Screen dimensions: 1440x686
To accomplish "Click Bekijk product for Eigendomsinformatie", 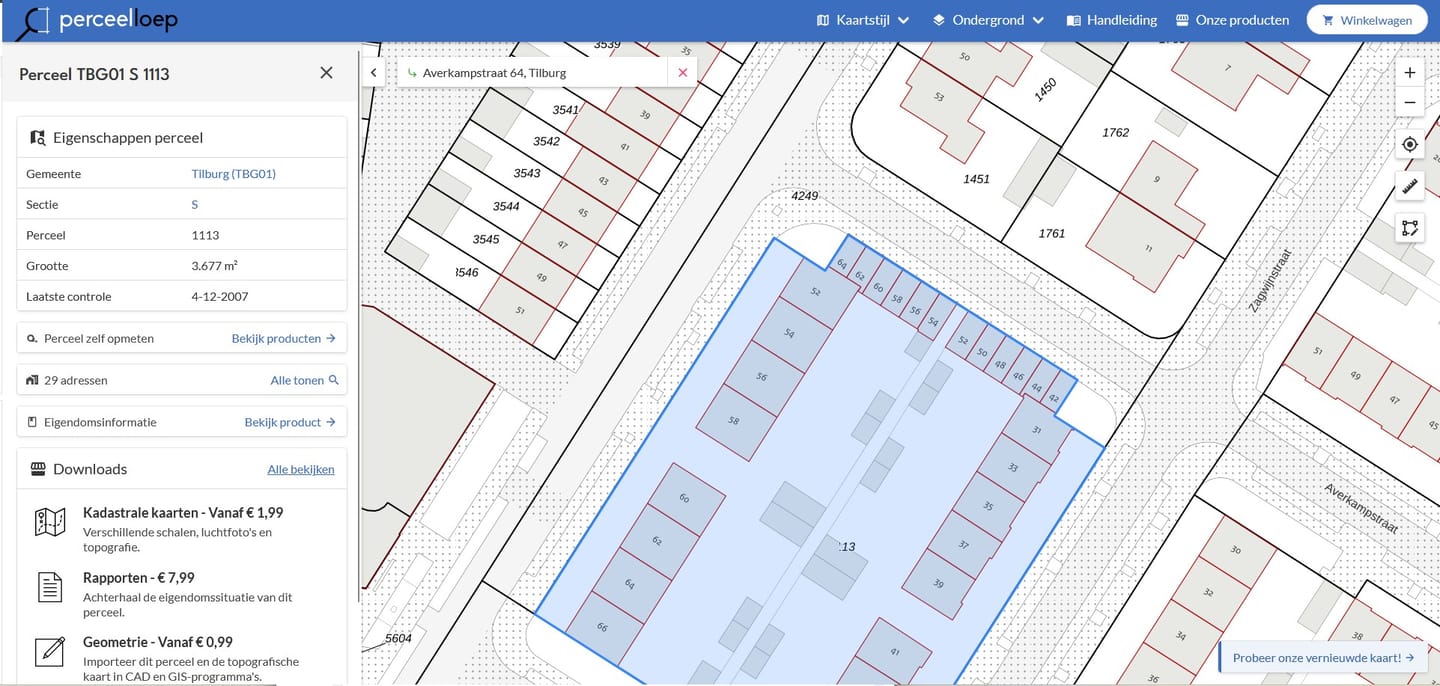I will click(290, 423).
